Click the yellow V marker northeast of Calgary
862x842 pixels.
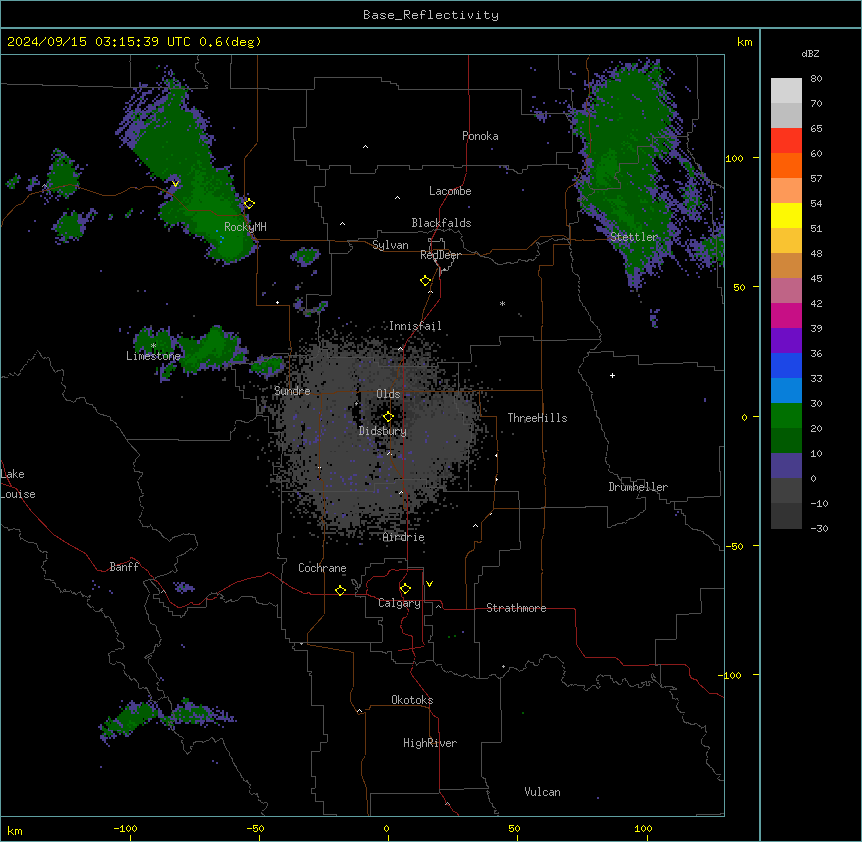(429, 584)
